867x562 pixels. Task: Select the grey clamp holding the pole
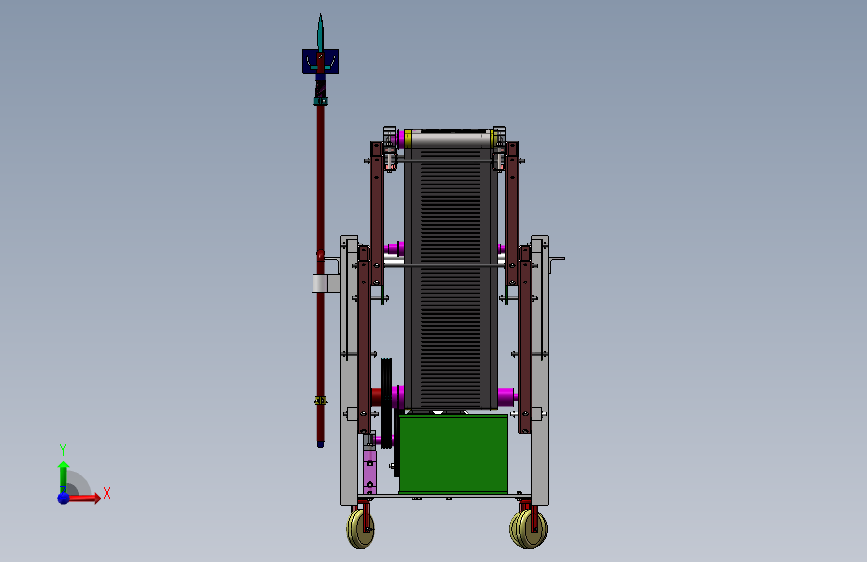[x=326, y=284]
